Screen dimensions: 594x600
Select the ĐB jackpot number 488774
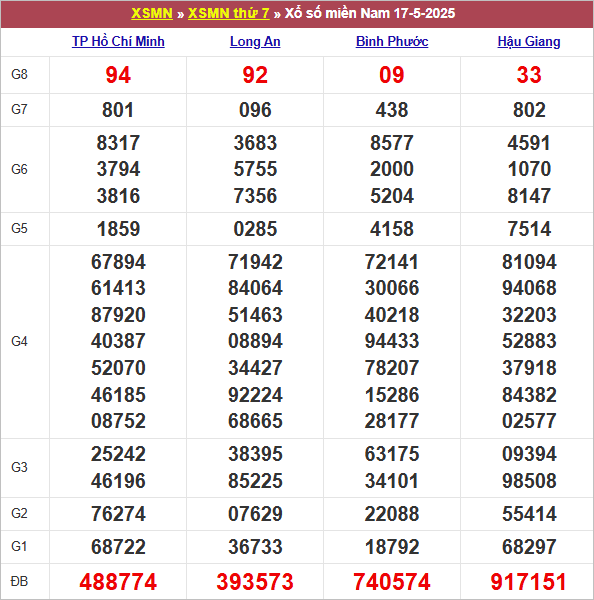click(x=118, y=582)
